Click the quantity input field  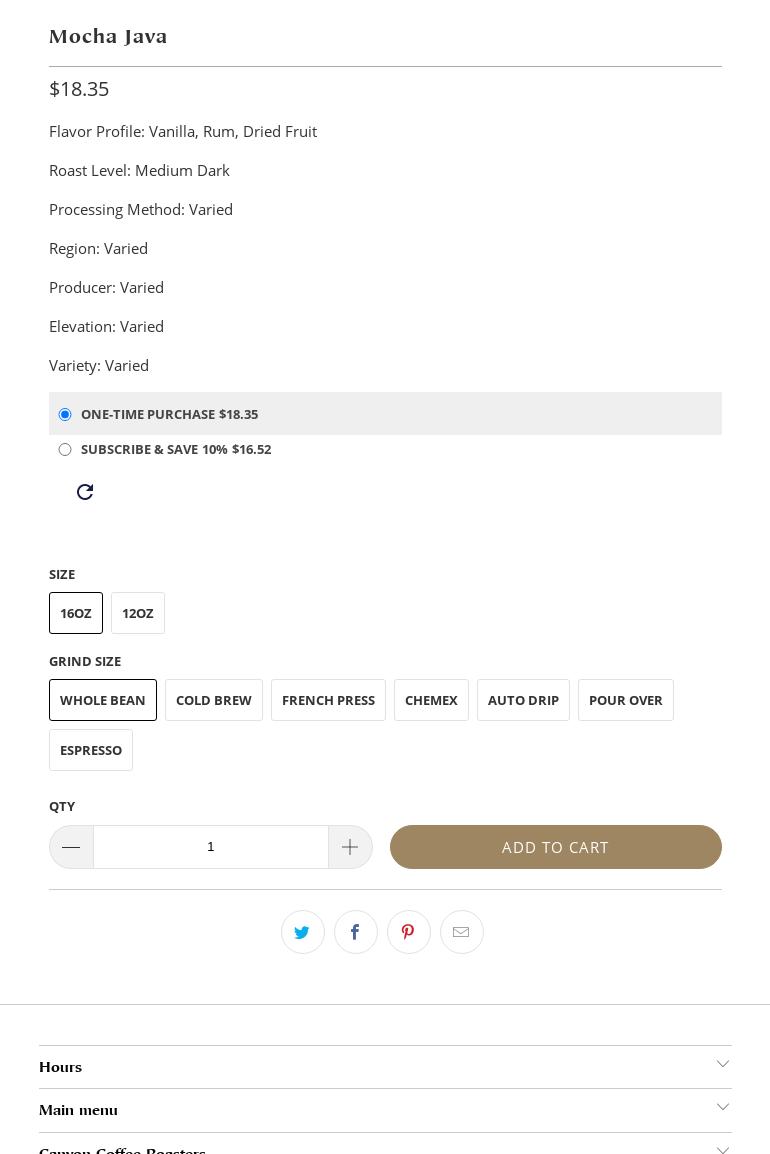[x=210, y=847]
